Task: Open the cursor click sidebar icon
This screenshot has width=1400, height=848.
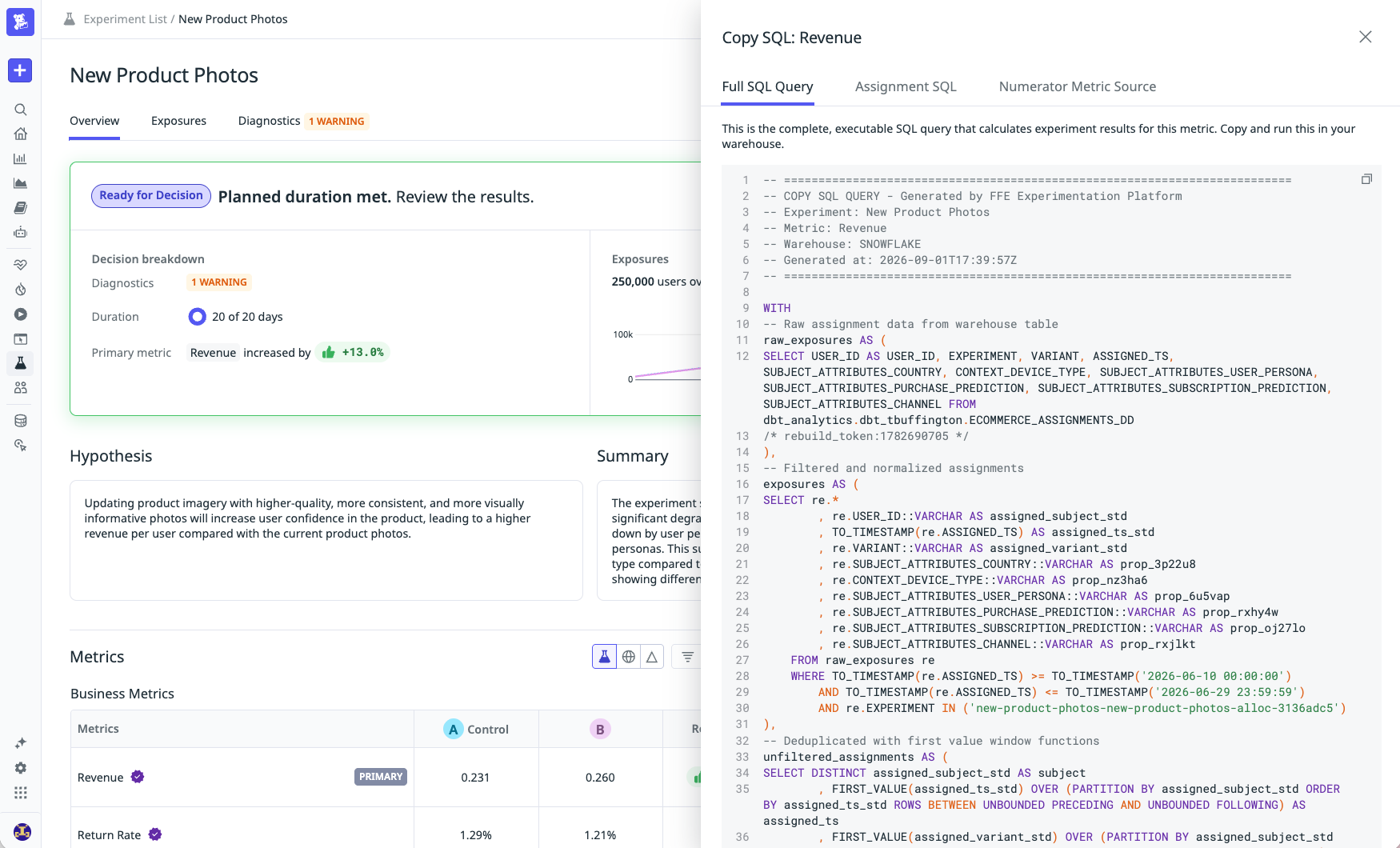Action: [21, 445]
